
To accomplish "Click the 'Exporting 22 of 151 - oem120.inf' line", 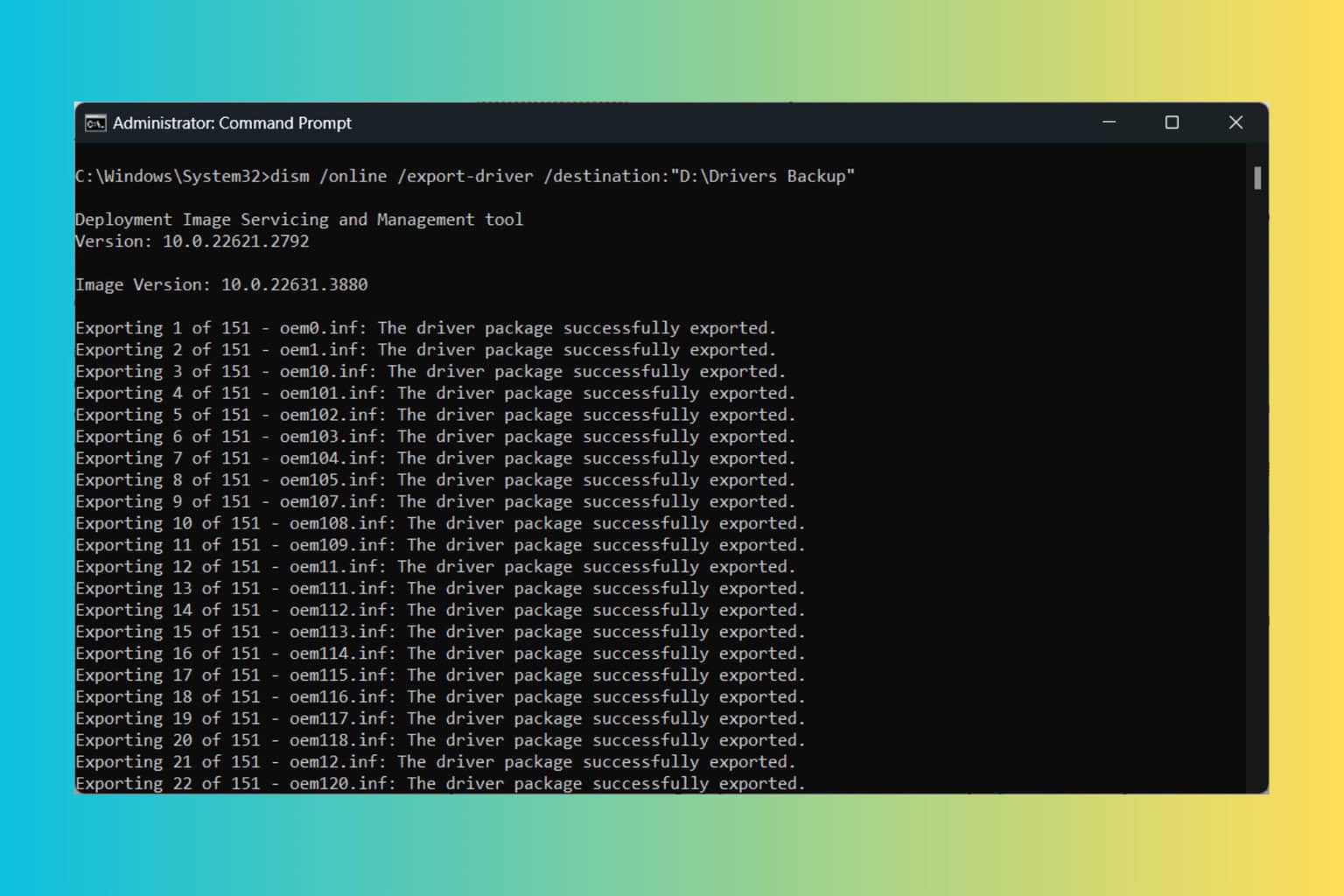I will pos(440,784).
